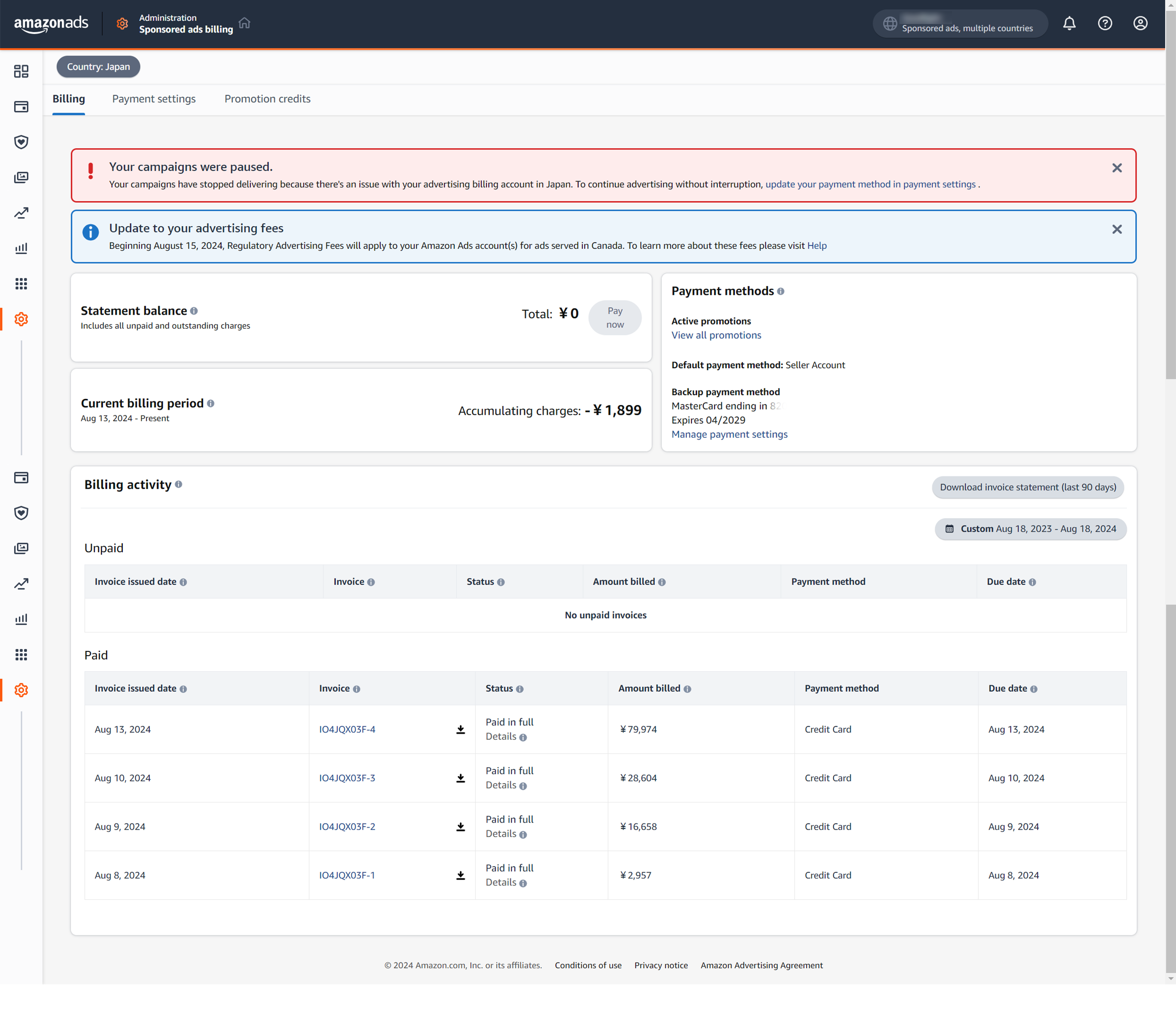Switch to the Payment settings tab

pos(154,99)
